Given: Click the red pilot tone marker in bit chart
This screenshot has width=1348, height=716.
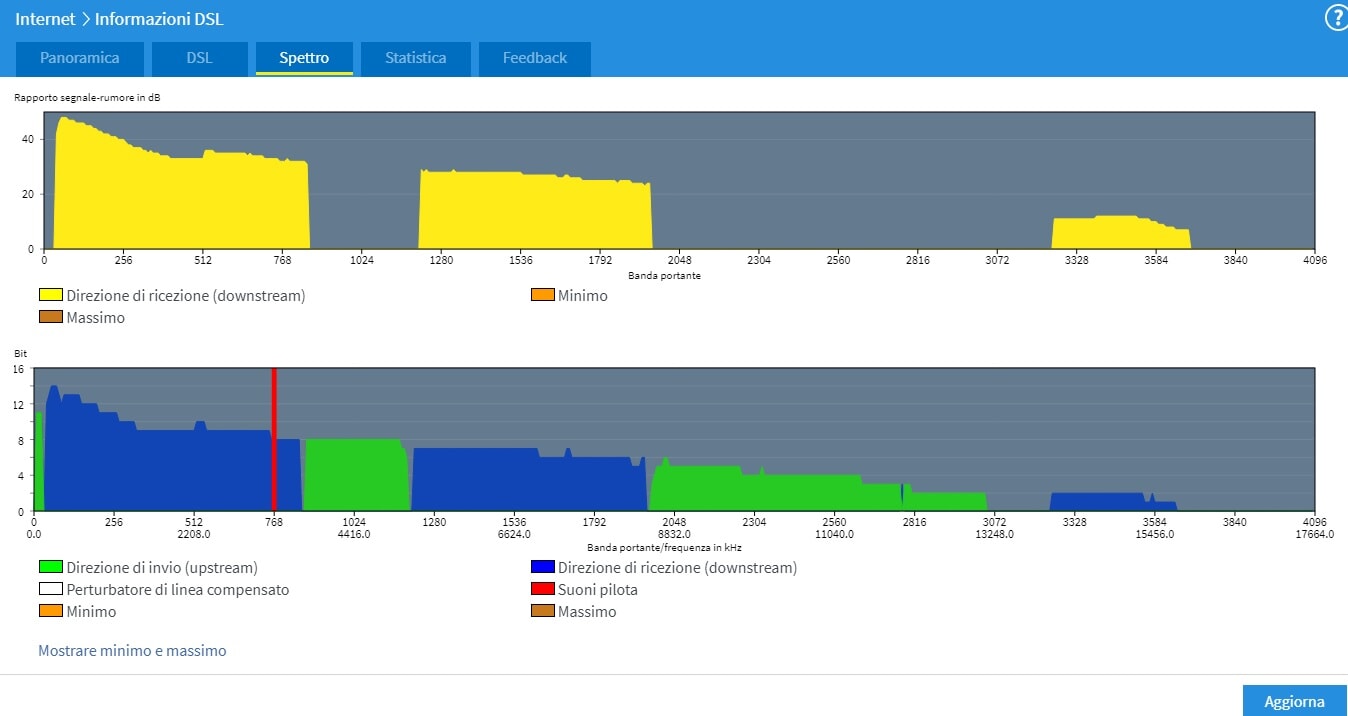Looking at the screenshot, I should pyautogui.click(x=274, y=440).
